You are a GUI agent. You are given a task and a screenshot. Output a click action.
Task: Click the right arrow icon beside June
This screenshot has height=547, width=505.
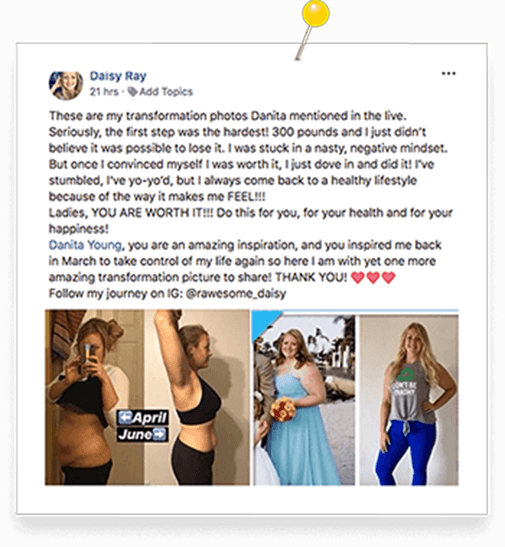click(159, 434)
